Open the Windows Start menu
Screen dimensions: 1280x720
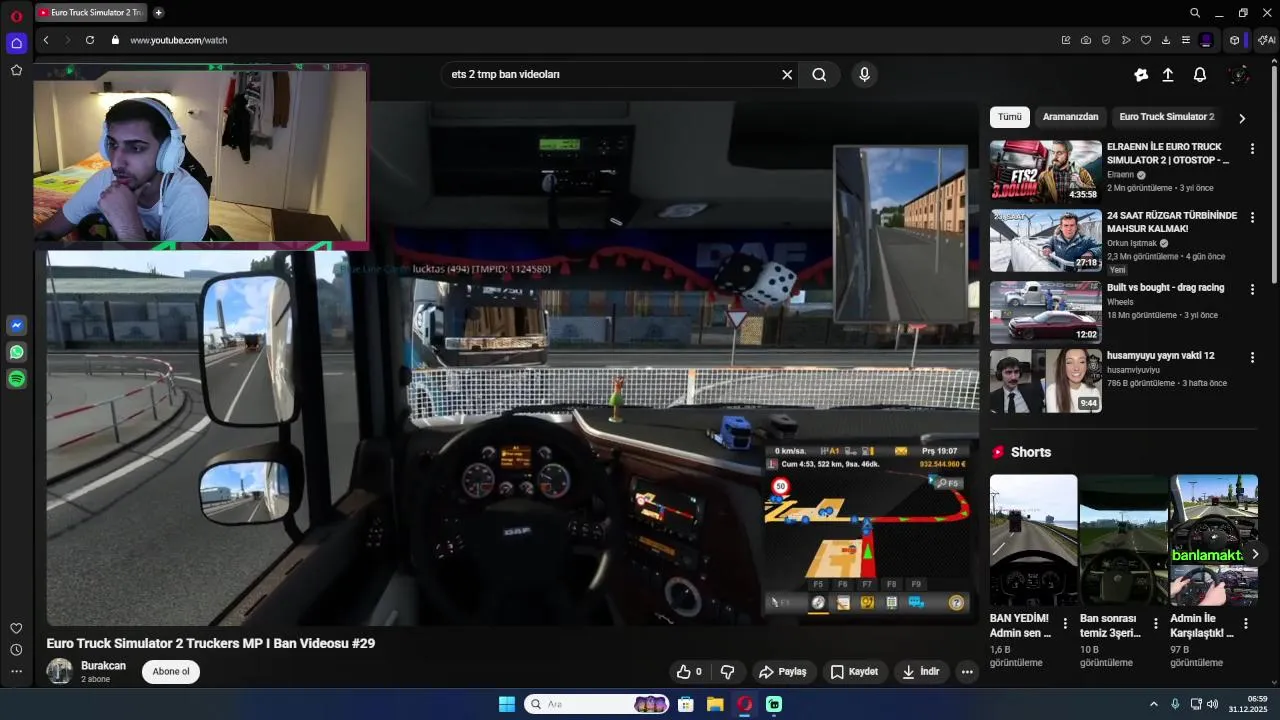507,704
